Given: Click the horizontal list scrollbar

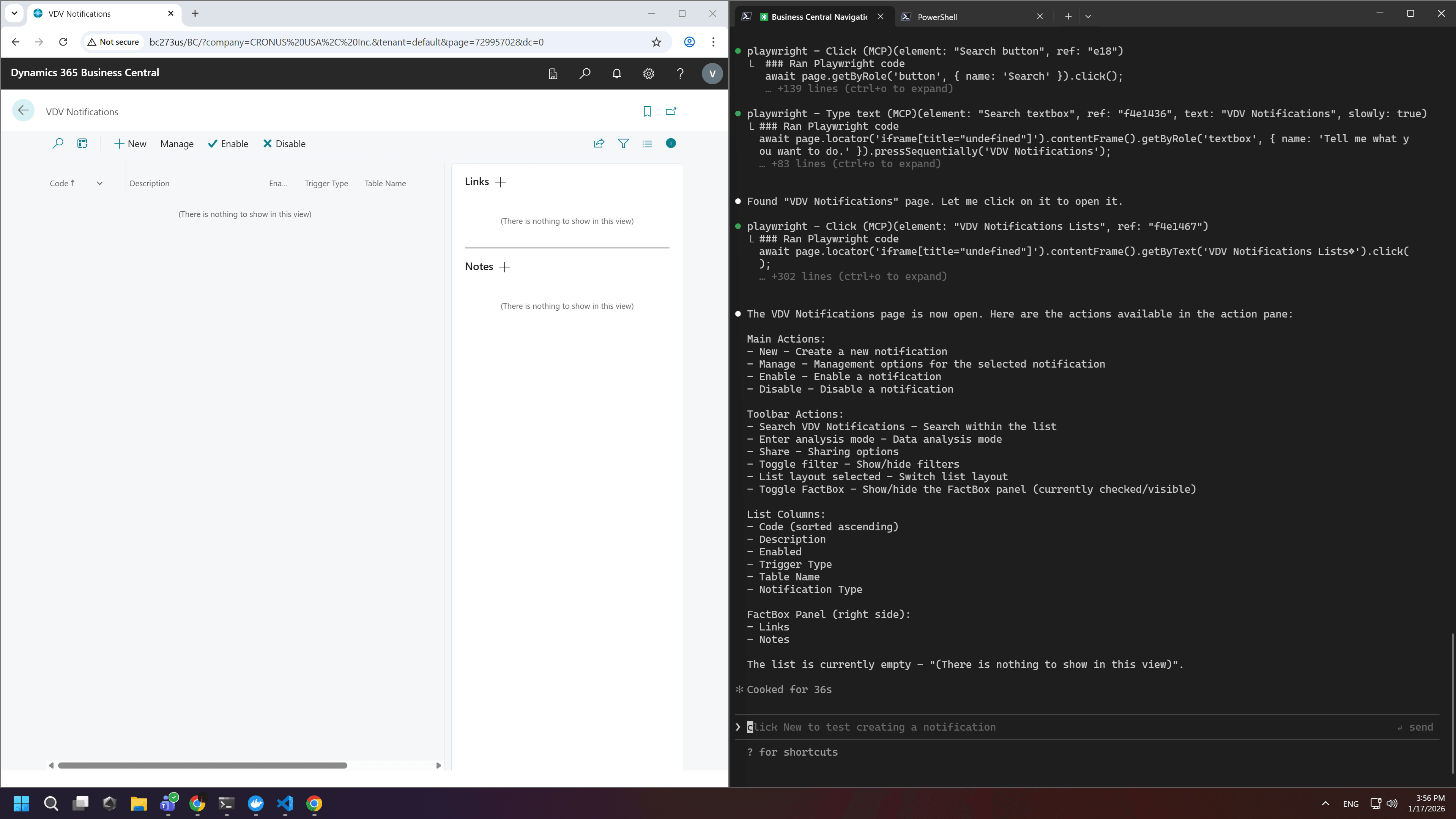Looking at the screenshot, I should click(202, 766).
